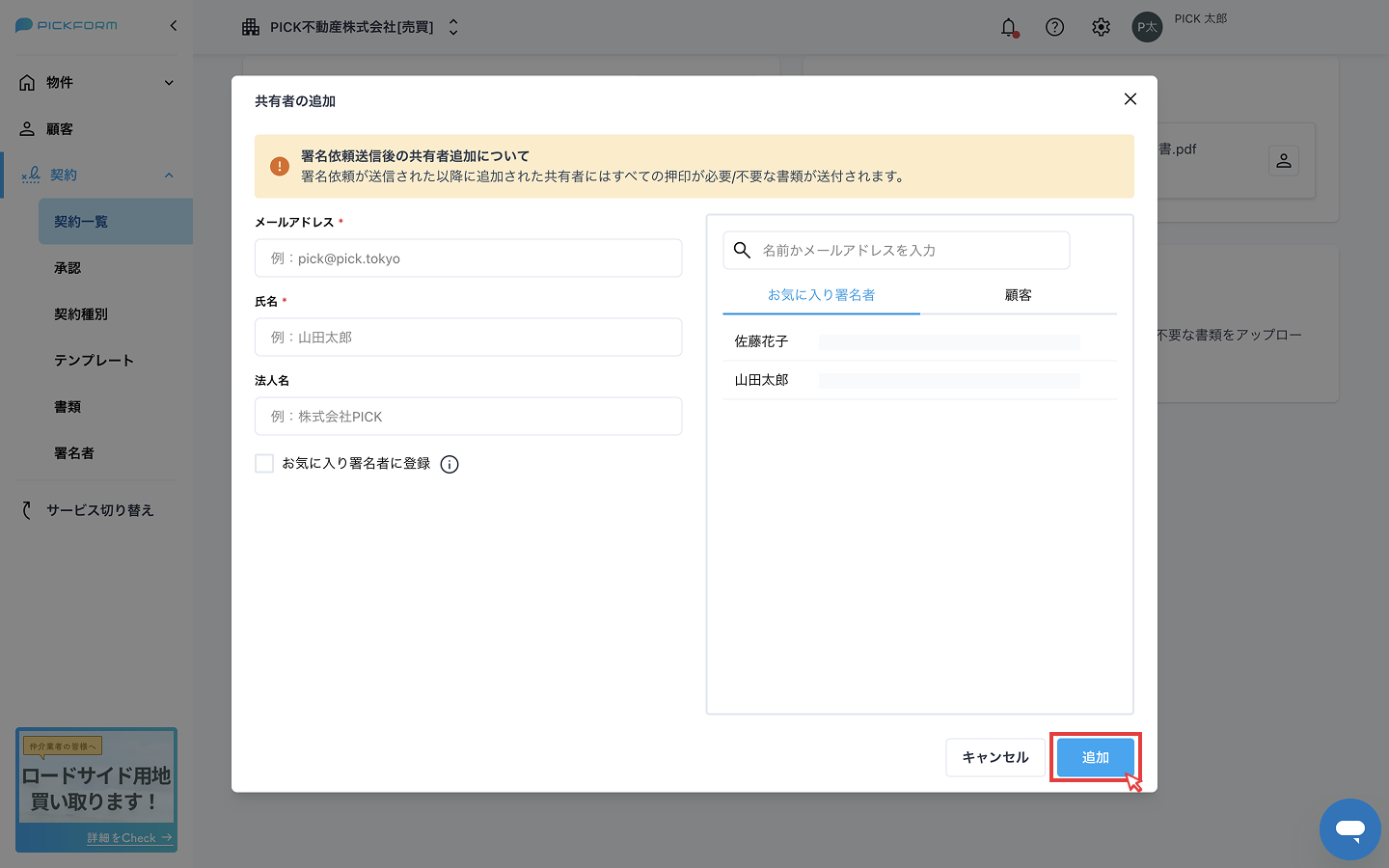Screen dimensions: 1389x868
Task: Open the chat support bubble
Action: 1349,828
